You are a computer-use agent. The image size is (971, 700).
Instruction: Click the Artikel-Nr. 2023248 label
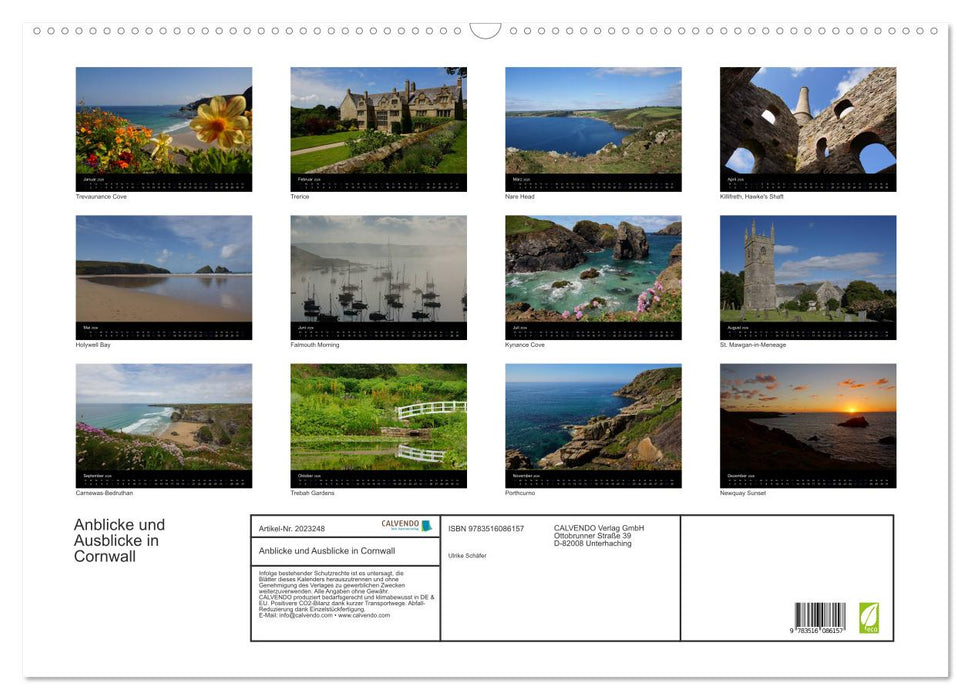(x=292, y=529)
